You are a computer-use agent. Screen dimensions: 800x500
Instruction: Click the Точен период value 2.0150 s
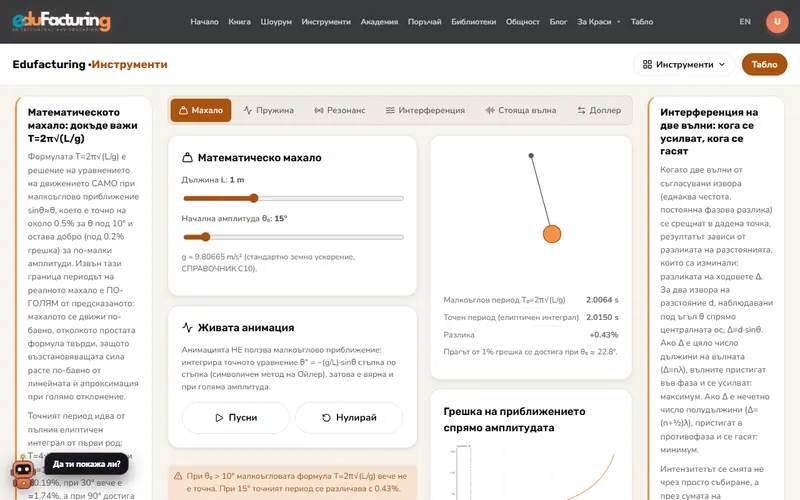(x=602, y=317)
